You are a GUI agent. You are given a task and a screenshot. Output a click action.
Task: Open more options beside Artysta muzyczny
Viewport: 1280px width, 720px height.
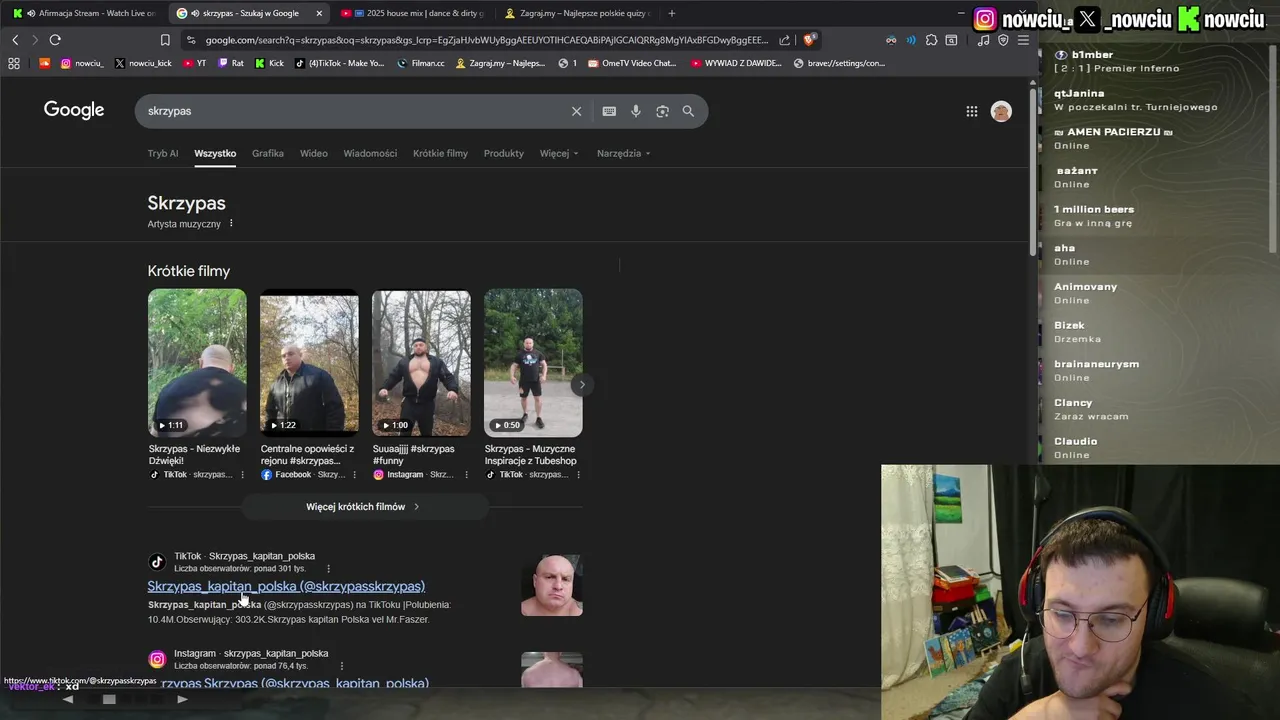click(231, 224)
